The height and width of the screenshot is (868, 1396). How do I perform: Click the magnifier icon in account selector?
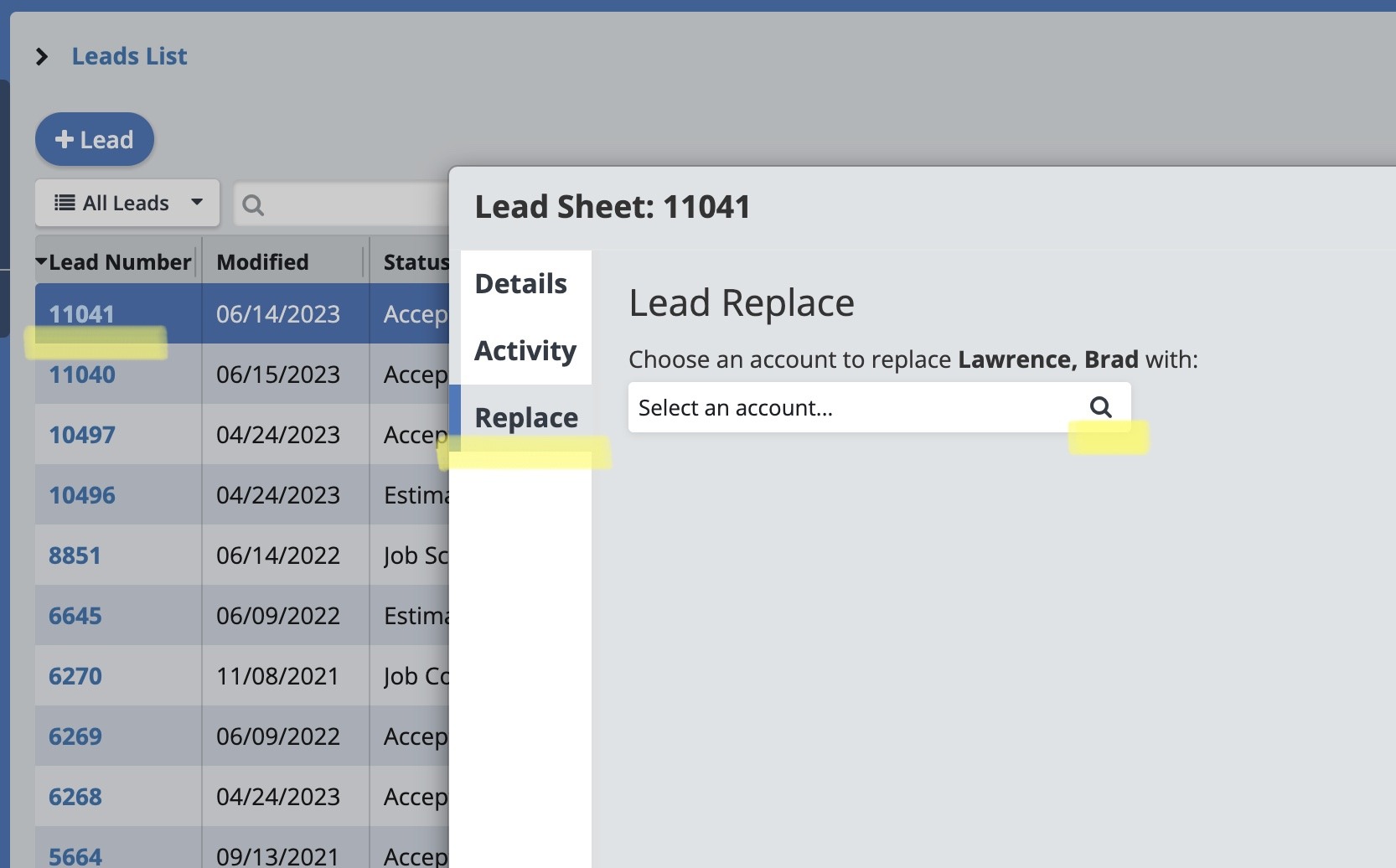tap(1100, 407)
